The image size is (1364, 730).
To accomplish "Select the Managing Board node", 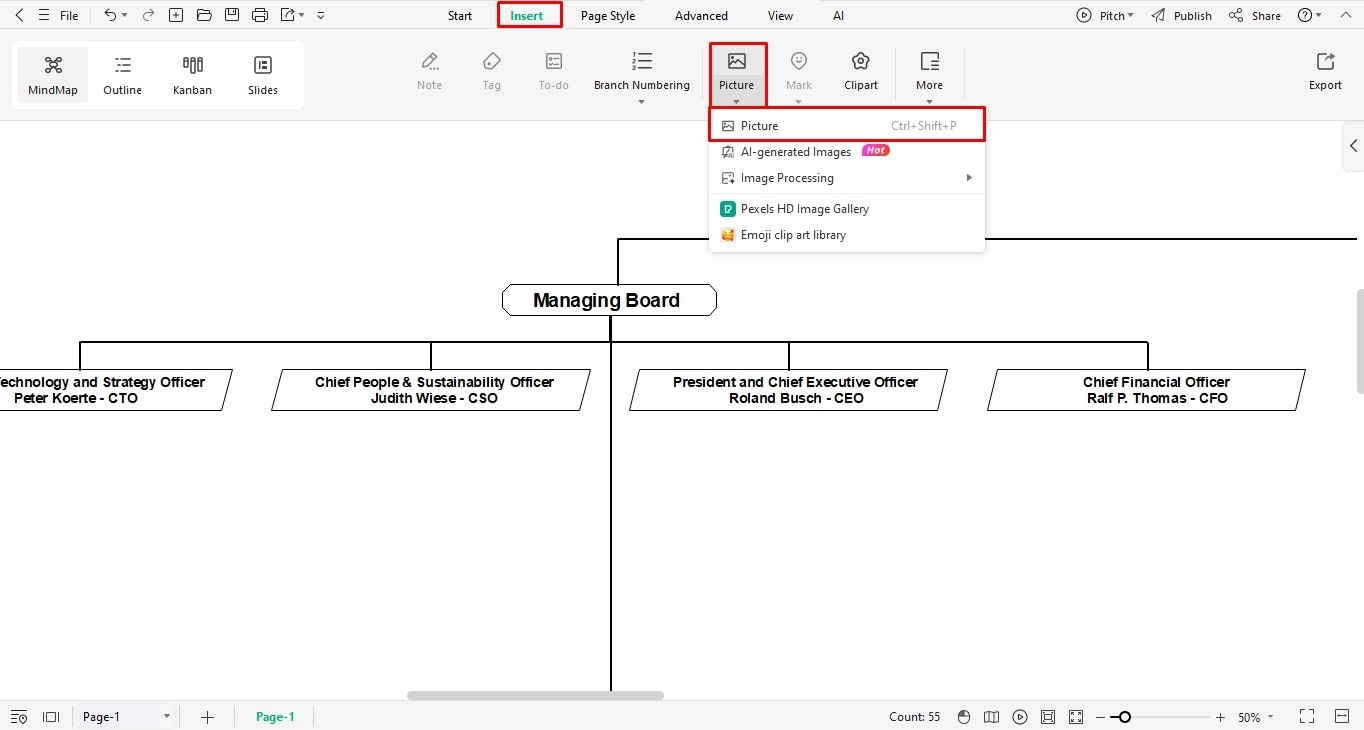I will coord(609,300).
